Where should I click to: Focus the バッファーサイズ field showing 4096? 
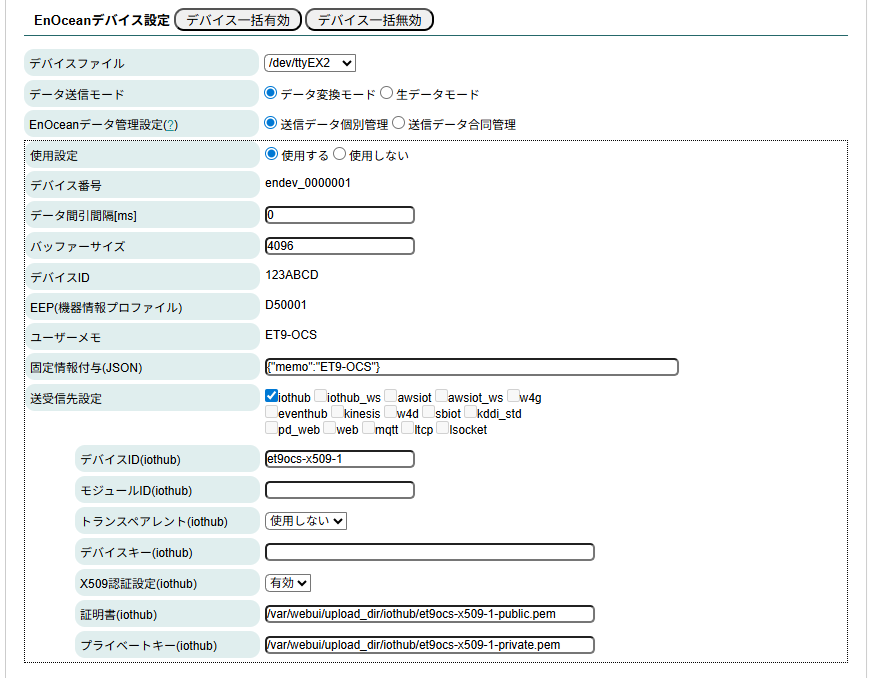click(x=340, y=246)
